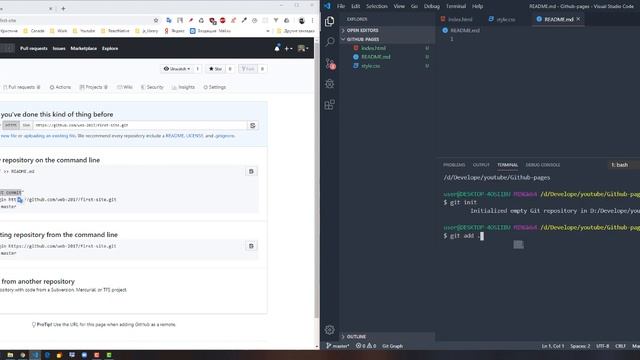Viewport: 640px width, 360px height.
Task: Open the Extensions view in VS Code
Action: (x=329, y=104)
